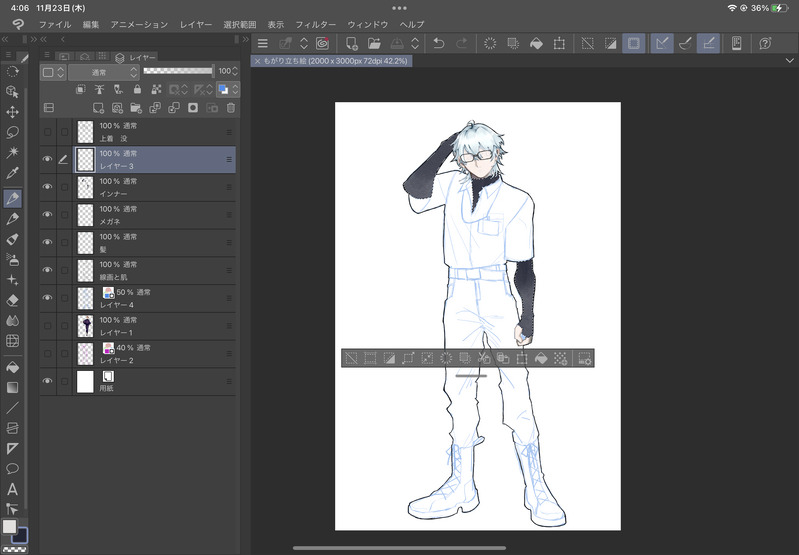Image resolution: width=799 pixels, height=555 pixels.
Task: Select the Eraser tool in the toolbar
Action: (12, 299)
